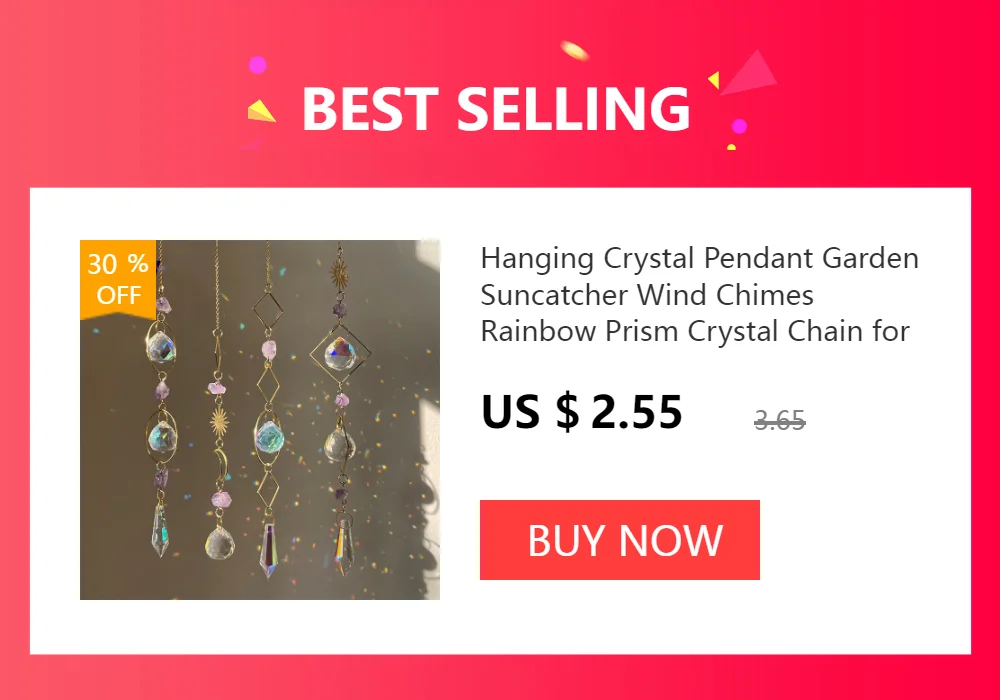
Task: Click the BUY NOW button
Action: click(619, 540)
